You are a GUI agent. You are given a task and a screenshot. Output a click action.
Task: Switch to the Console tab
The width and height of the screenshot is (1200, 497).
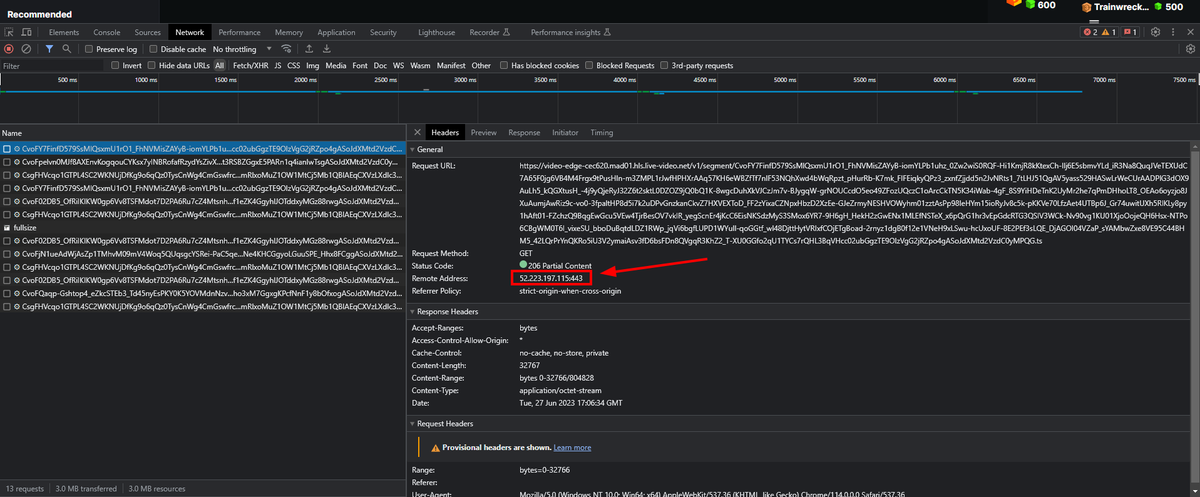[107, 32]
